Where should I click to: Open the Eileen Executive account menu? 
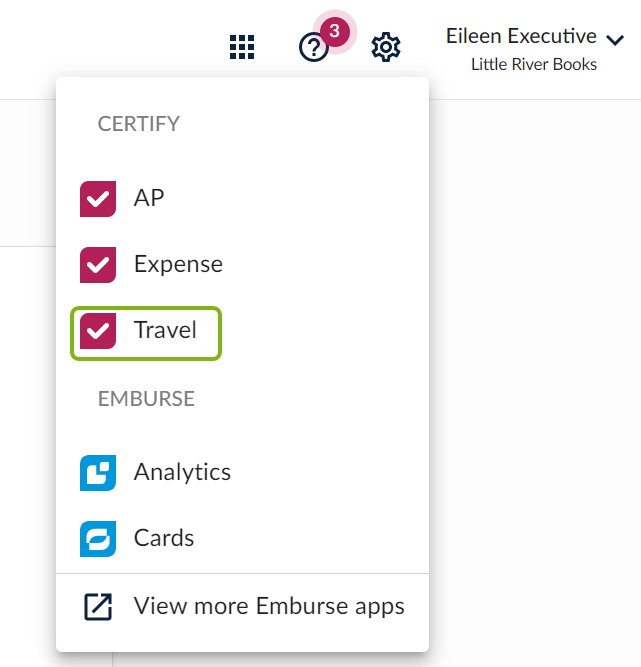tap(535, 48)
